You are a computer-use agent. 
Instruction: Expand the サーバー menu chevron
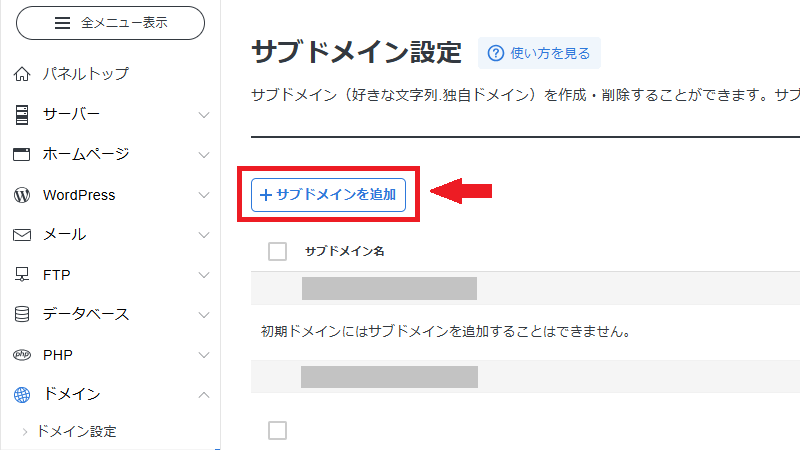coord(204,115)
